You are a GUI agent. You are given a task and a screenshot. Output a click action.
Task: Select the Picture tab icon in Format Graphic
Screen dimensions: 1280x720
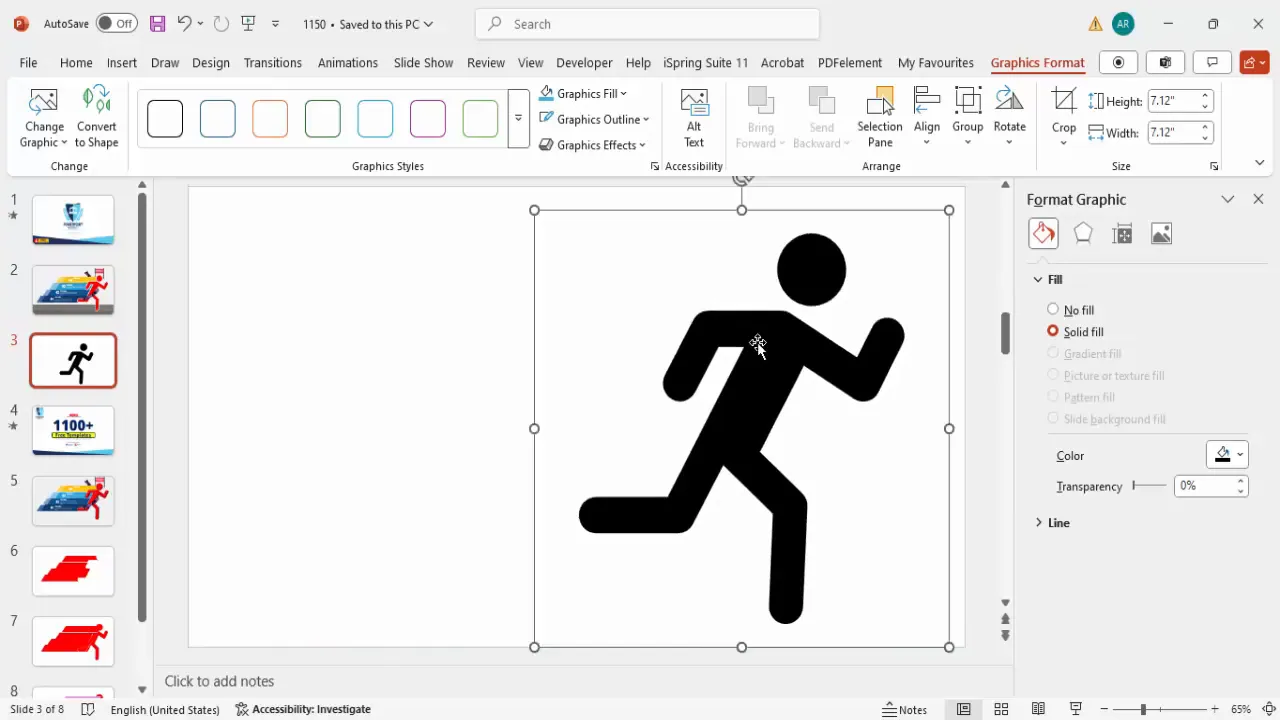pyautogui.click(x=1161, y=234)
